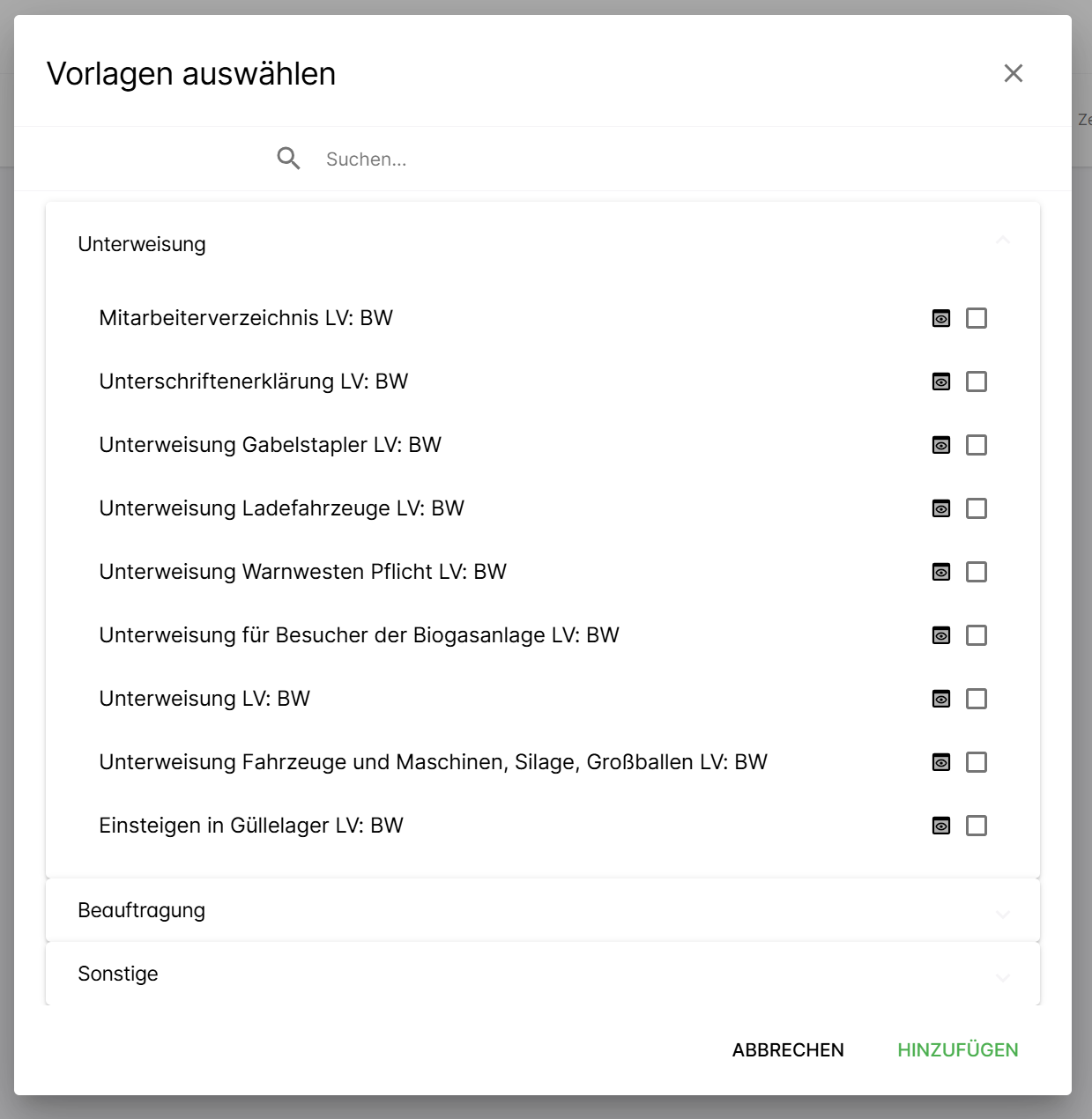This screenshot has height=1119, width=1092.
Task: Collapse the Unterweisung section
Action: (x=1002, y=241)
